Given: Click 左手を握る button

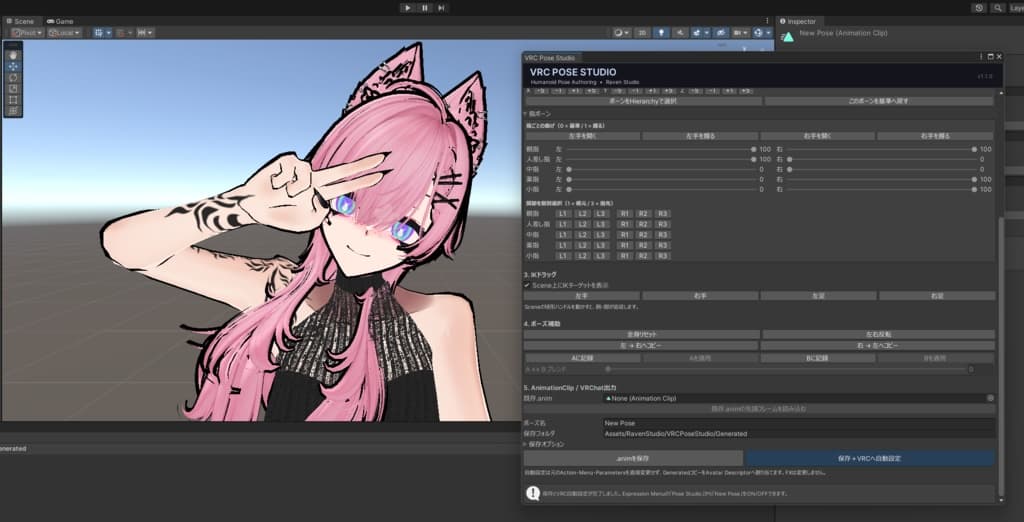Looking at the screenshot, I should 700,136.
